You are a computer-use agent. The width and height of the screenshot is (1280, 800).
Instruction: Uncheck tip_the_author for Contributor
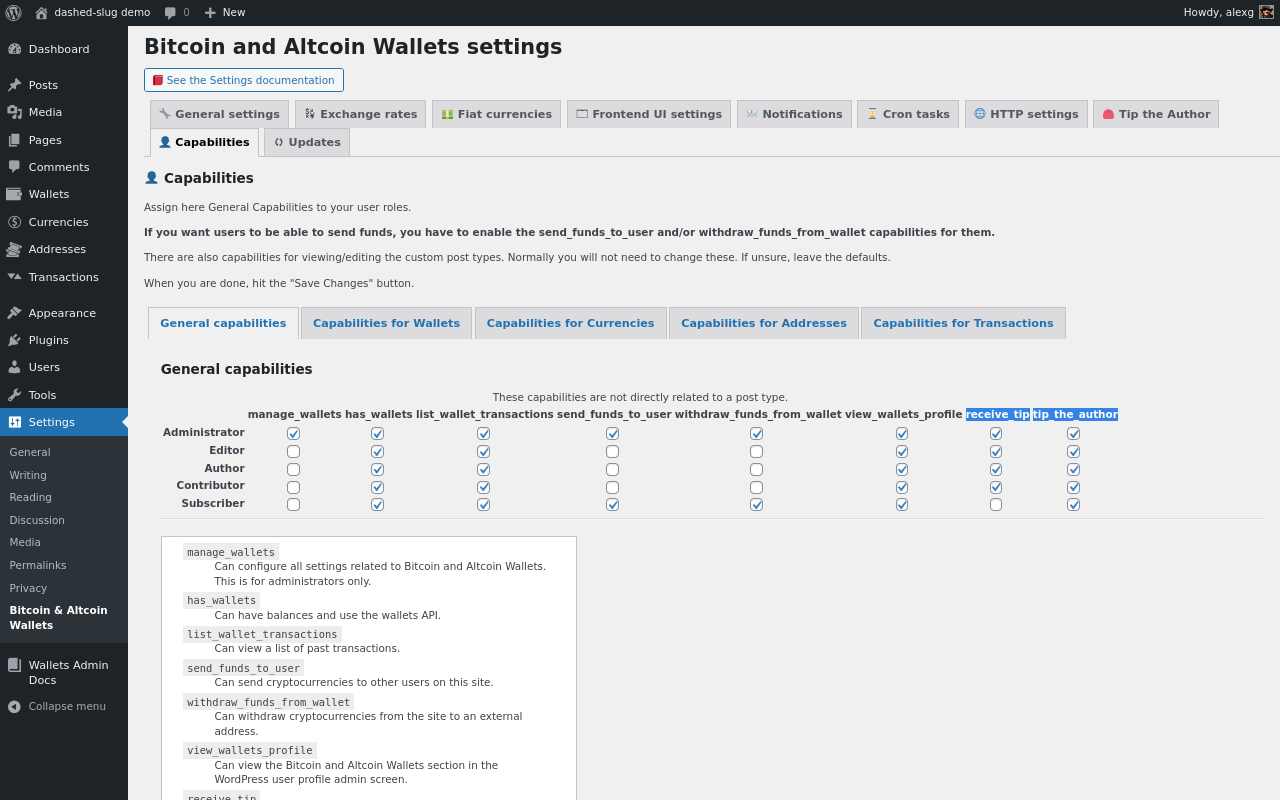click(1073, 487)
